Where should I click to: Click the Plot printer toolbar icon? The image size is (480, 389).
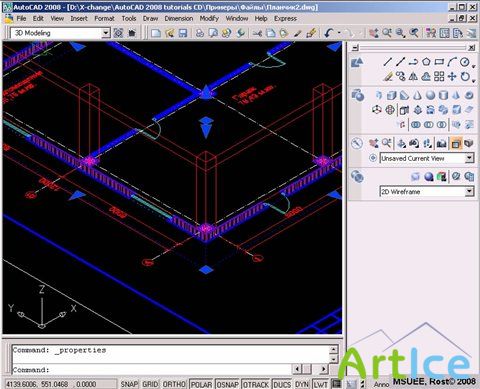click(200, 33)
